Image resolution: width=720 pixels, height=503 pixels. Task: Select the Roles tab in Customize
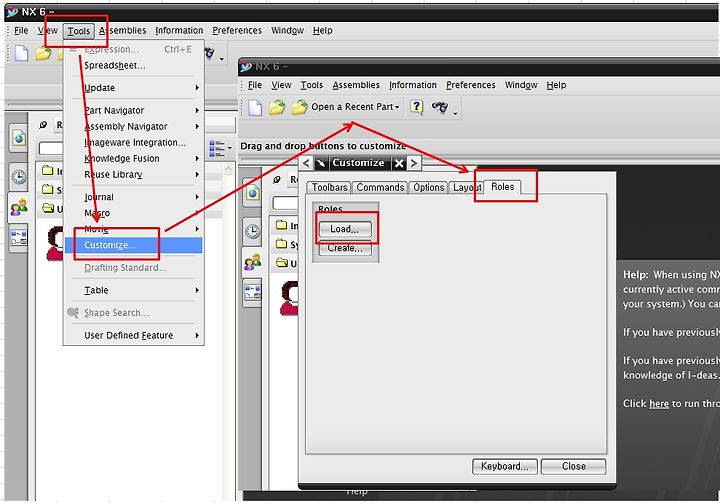(502, 187)
